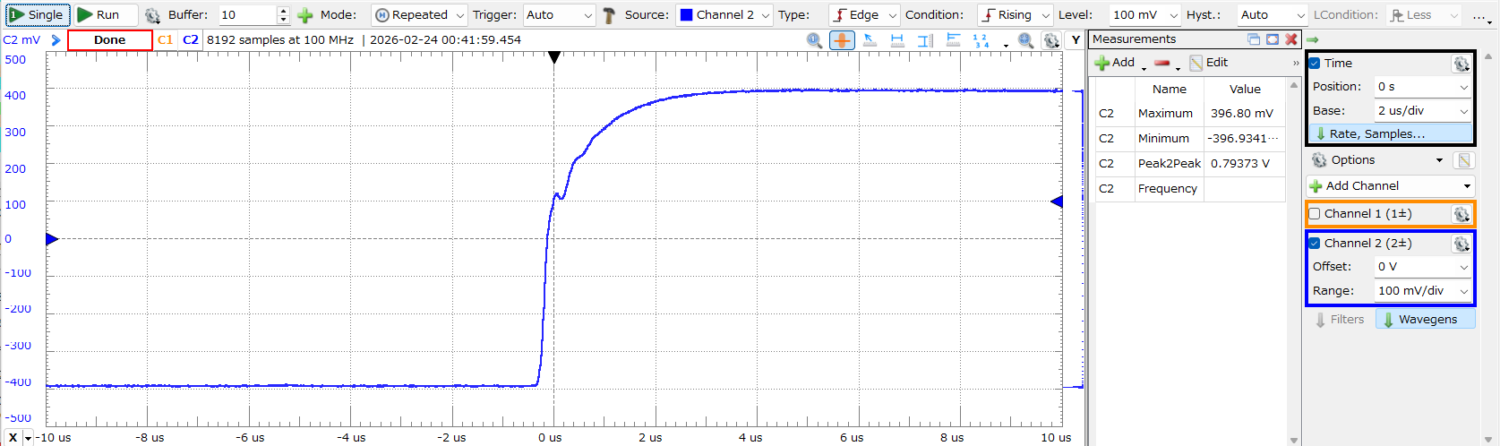
Task: Uncheck the Channel 2 checkbox
Action: point(1315,244)
